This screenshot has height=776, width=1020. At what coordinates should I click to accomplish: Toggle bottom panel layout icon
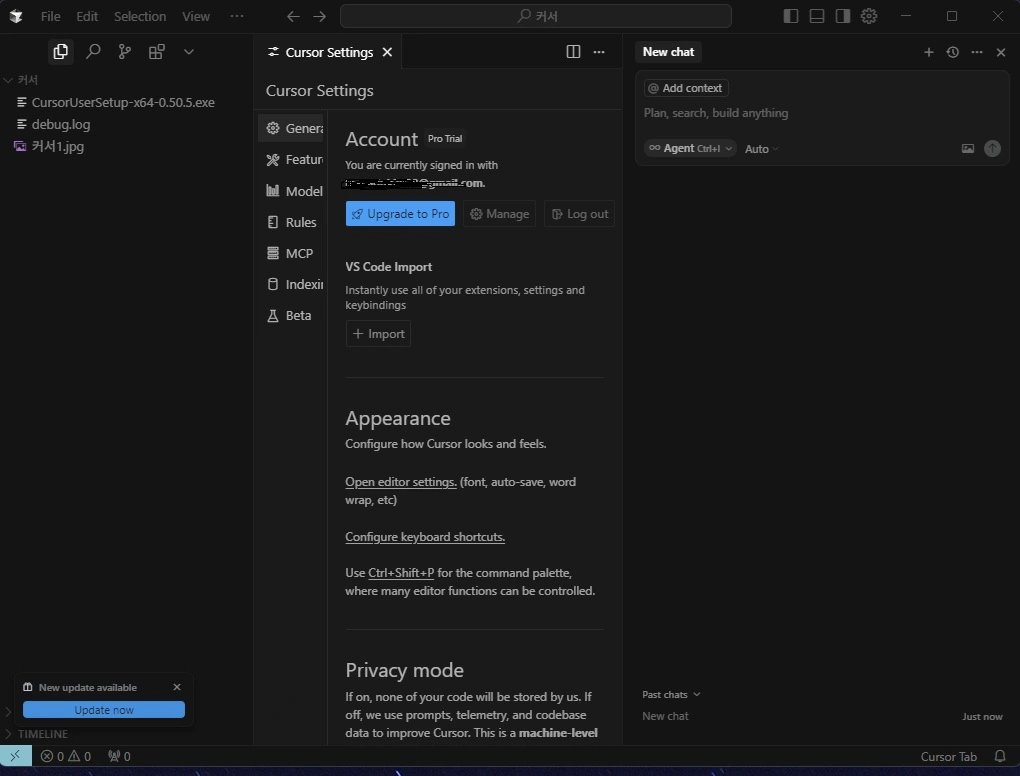(816, 16)
